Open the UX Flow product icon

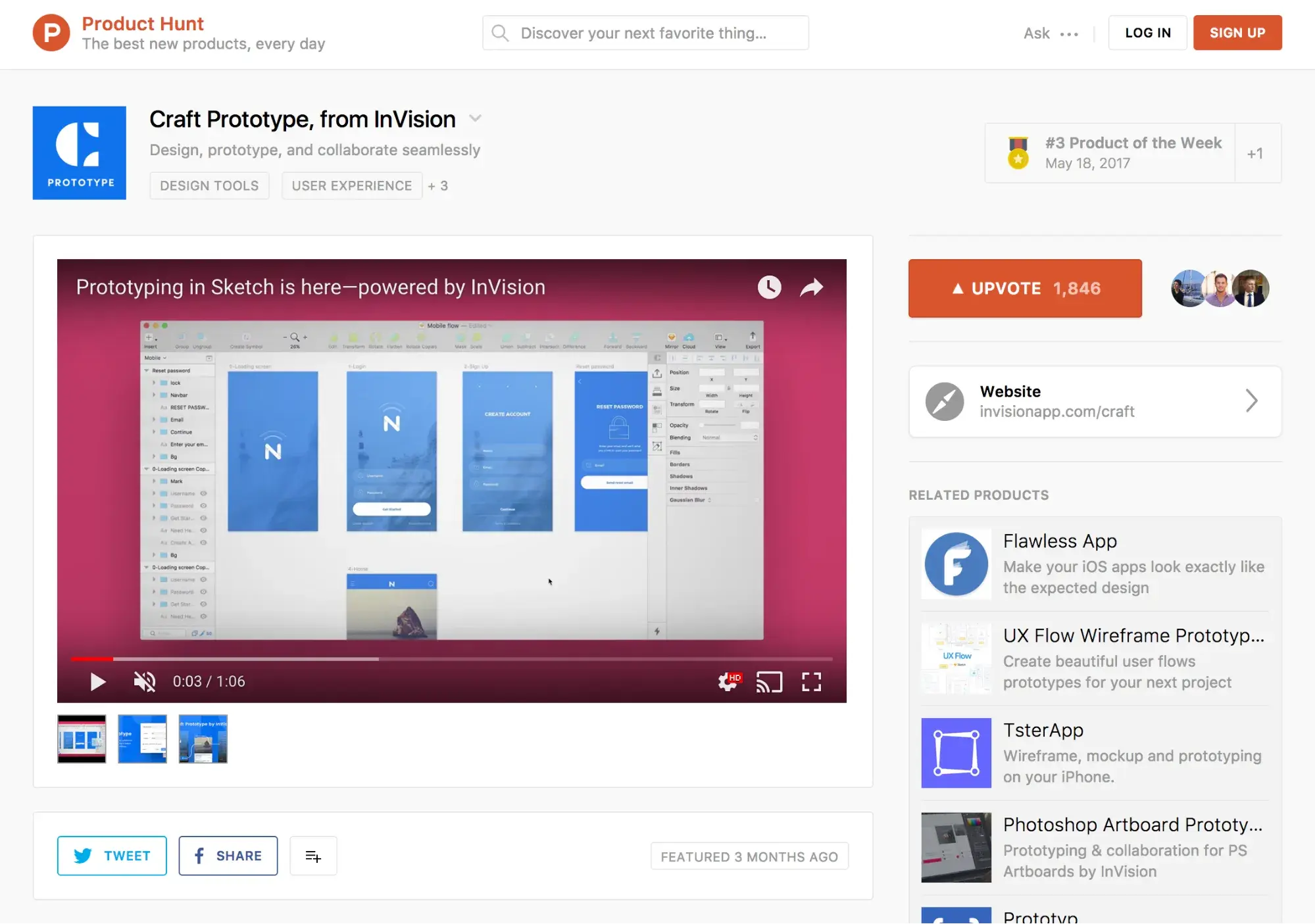pyautogui.click(x=956, y=658)
